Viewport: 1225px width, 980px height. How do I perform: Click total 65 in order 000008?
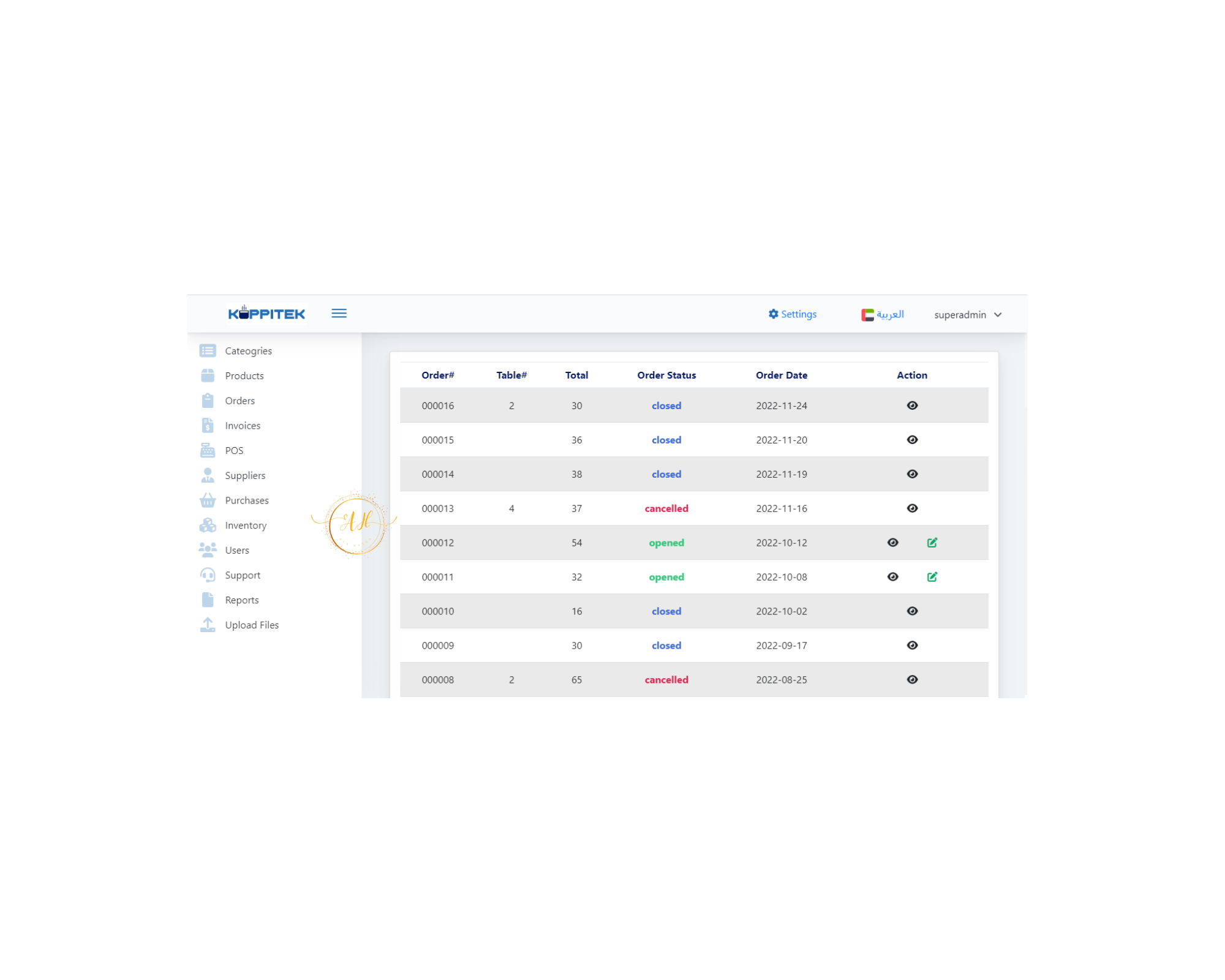click(x=576, y=680)
